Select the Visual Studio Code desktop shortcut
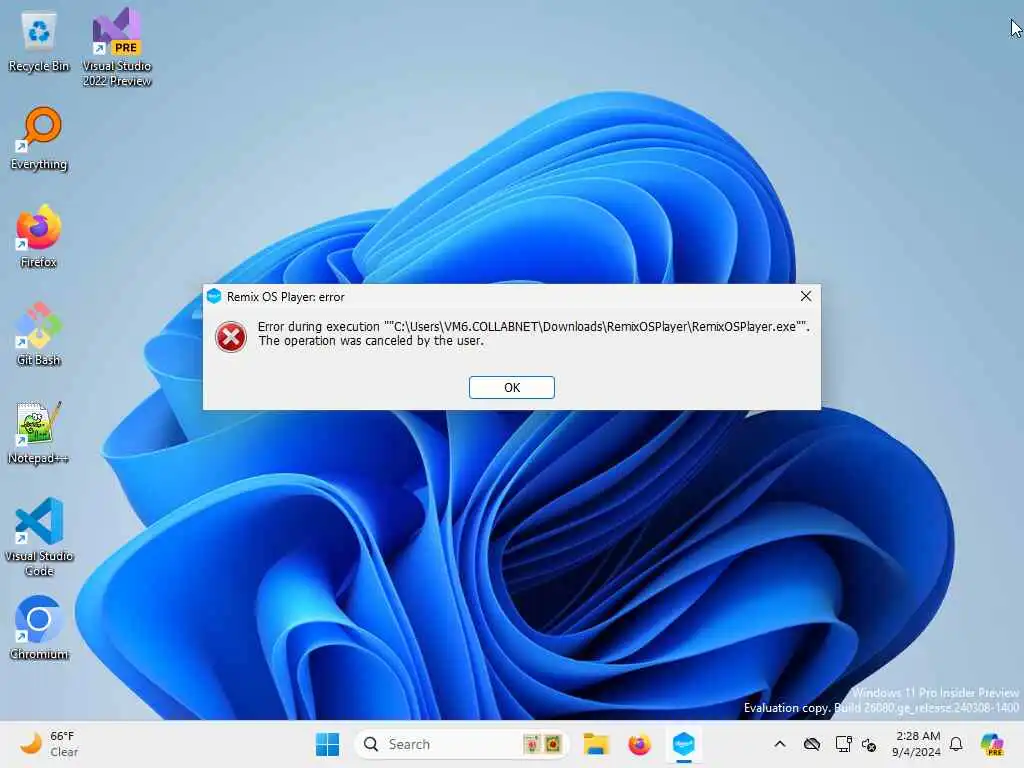 [x=39, y=537]
